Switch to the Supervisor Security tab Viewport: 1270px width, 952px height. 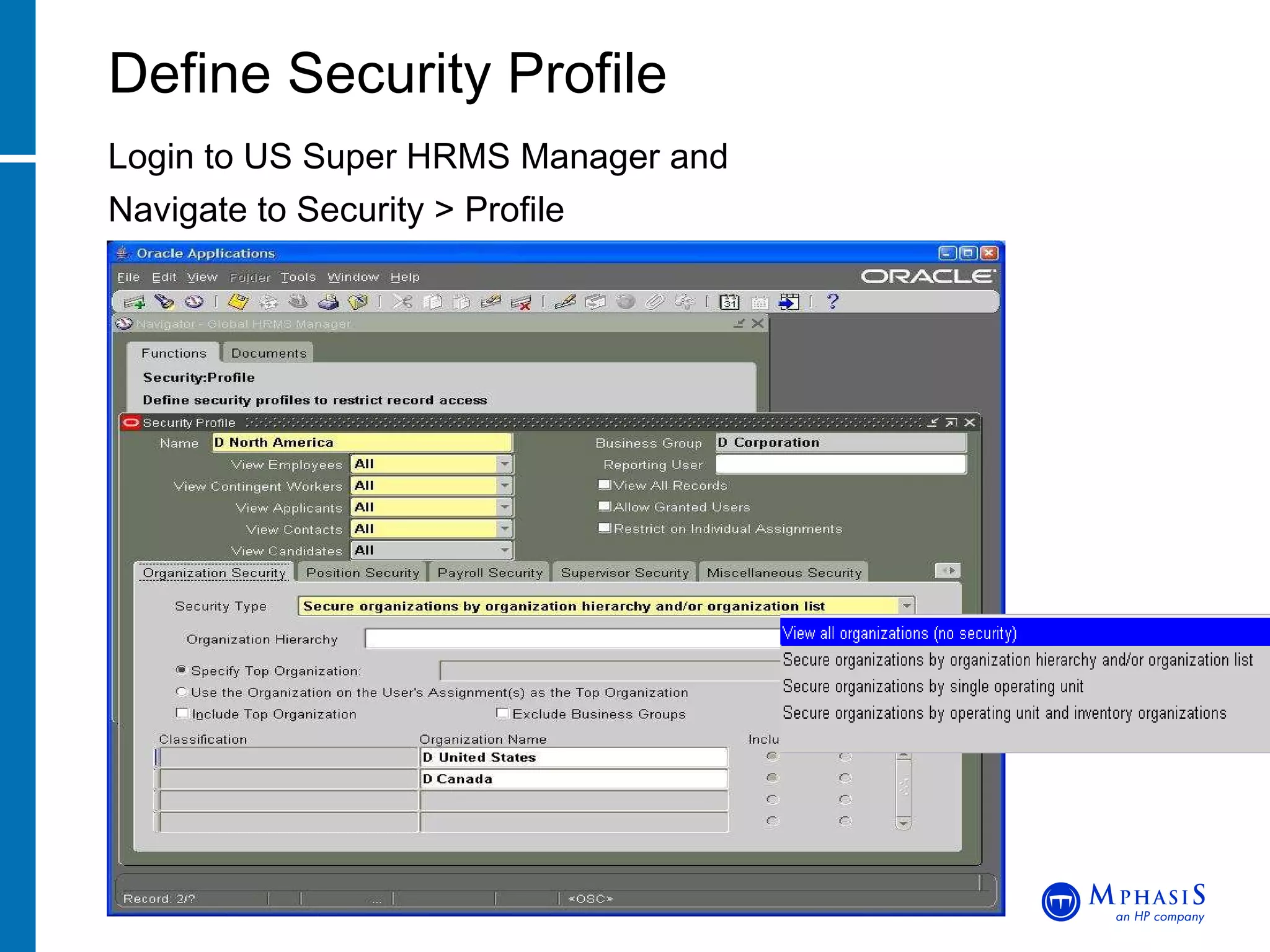pos(624,573)
